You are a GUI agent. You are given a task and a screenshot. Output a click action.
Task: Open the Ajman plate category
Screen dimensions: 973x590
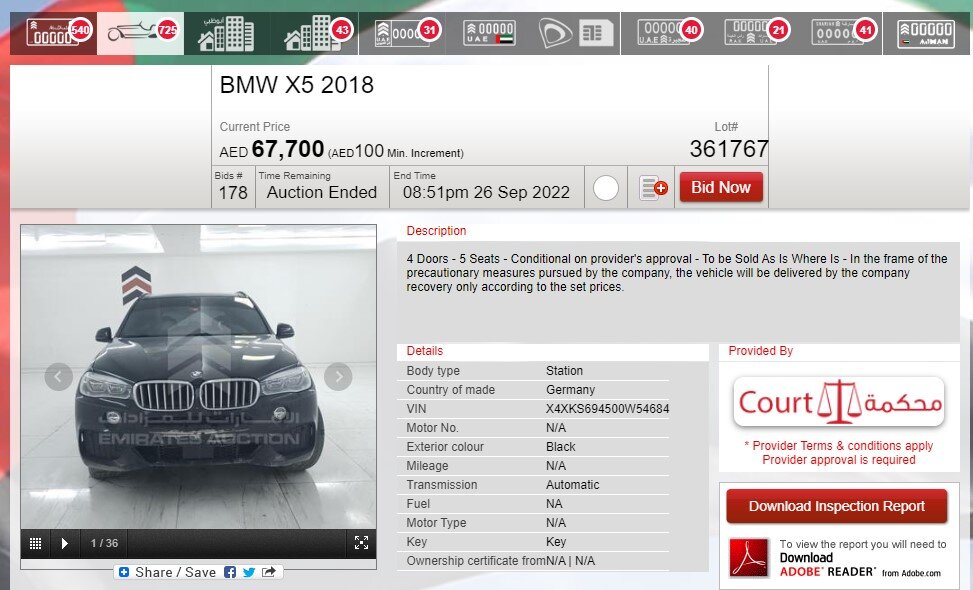tap(926, 33)
